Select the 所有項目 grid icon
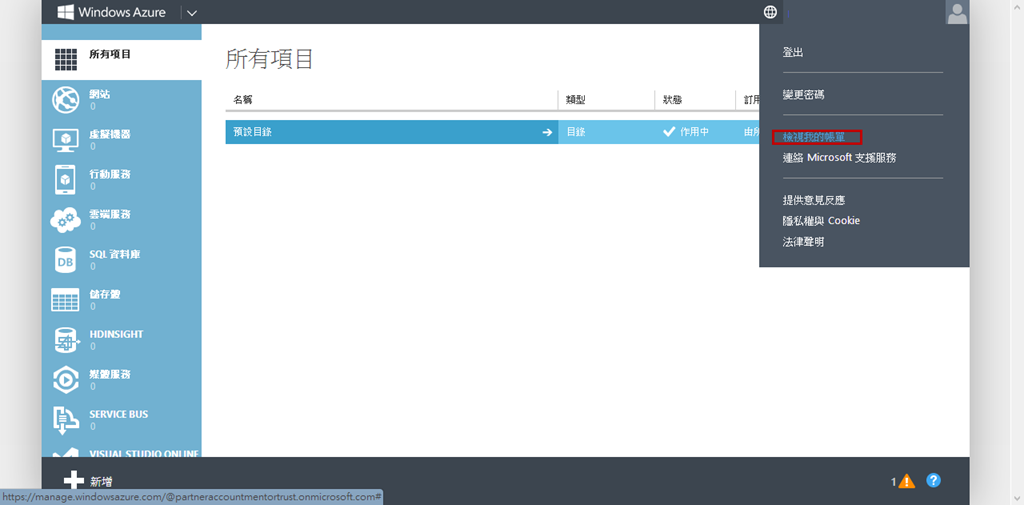 coord(65,60)
